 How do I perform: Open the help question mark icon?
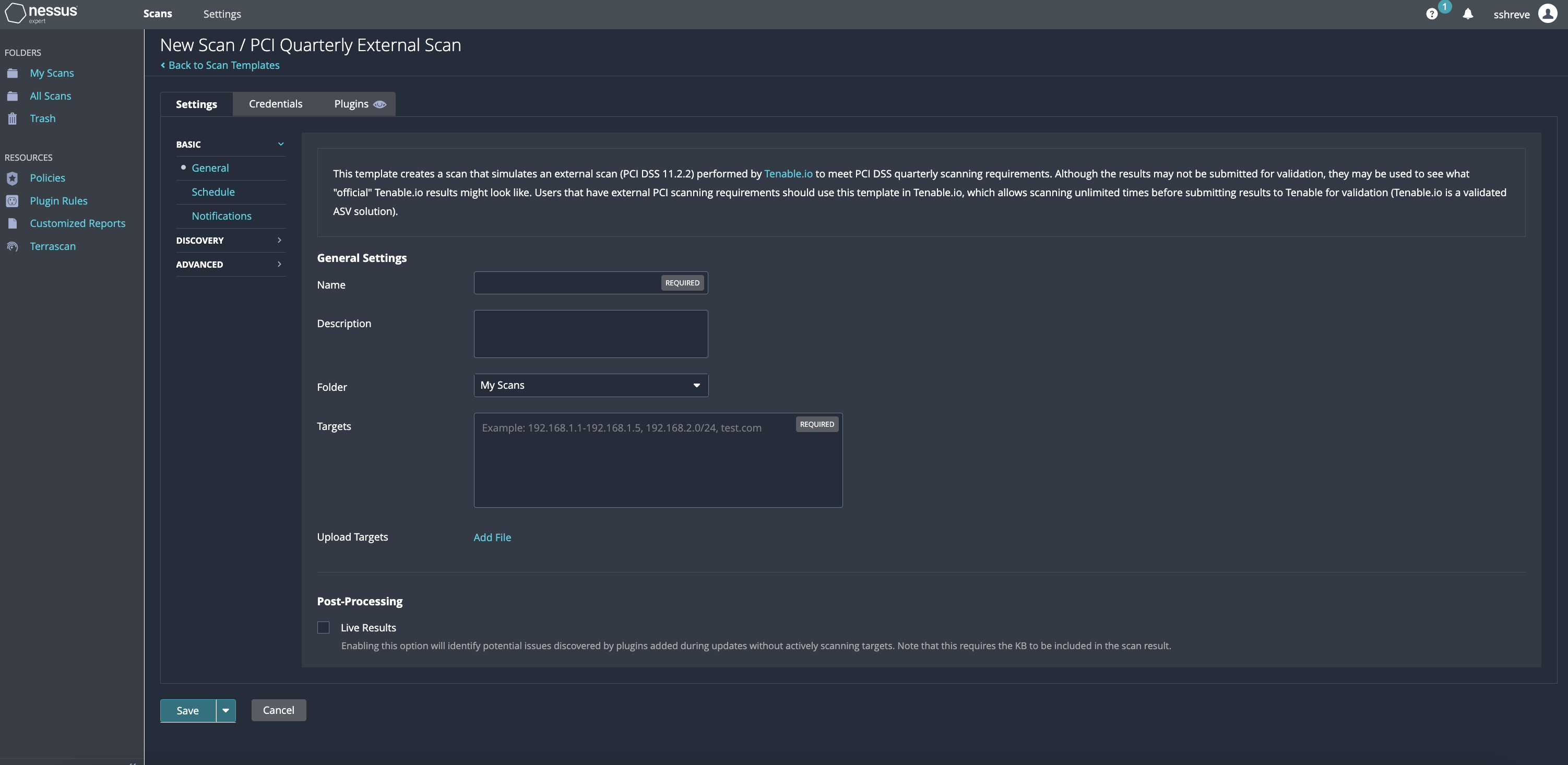(x=1432, y=14)
